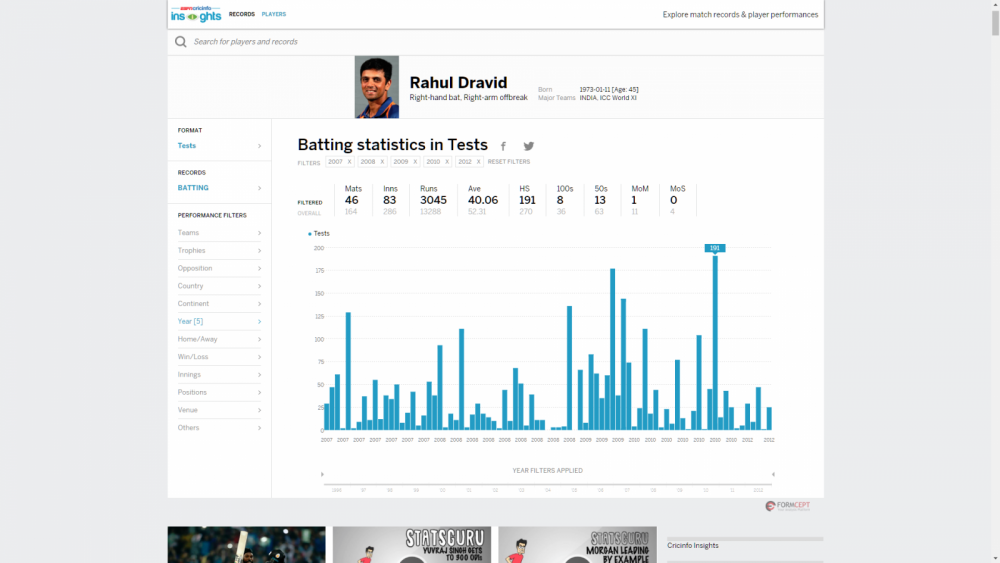The height and width of the screenshot is (563, 1000).
Task: Click the filtered Ave value 40.06
Action: pos(483,200)
